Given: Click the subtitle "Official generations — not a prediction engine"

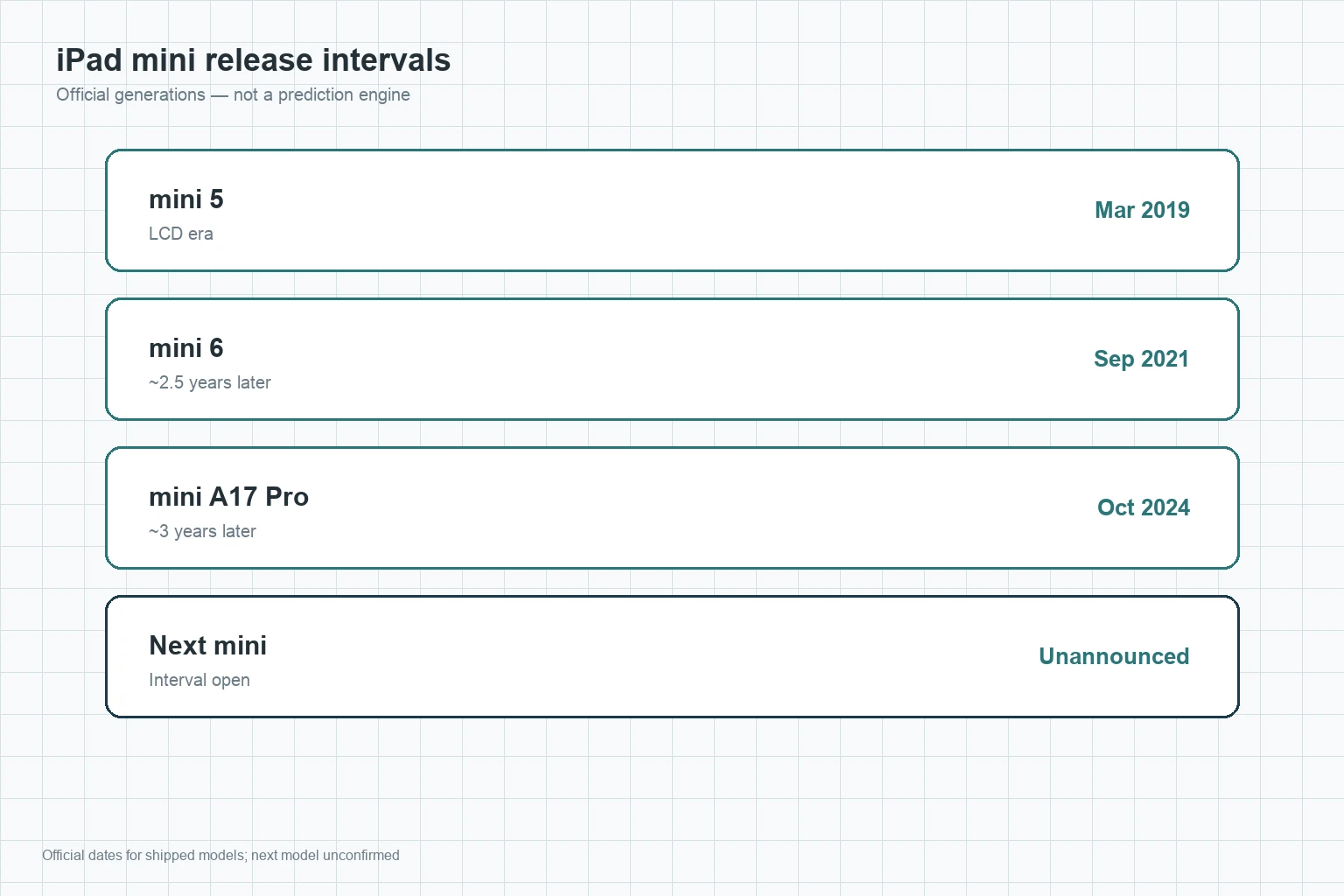Looking at the screenshot, I should tap(233, 94).
